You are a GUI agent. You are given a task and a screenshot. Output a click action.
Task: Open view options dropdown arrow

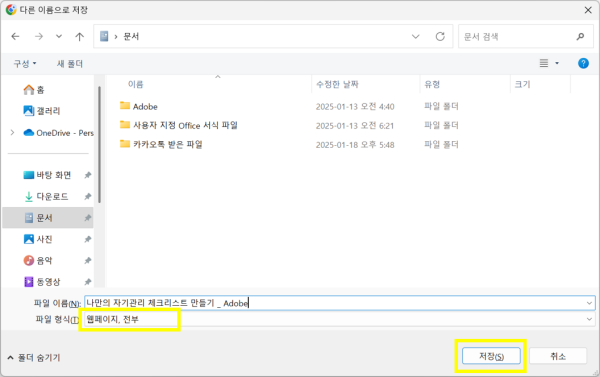pos(557,63)
